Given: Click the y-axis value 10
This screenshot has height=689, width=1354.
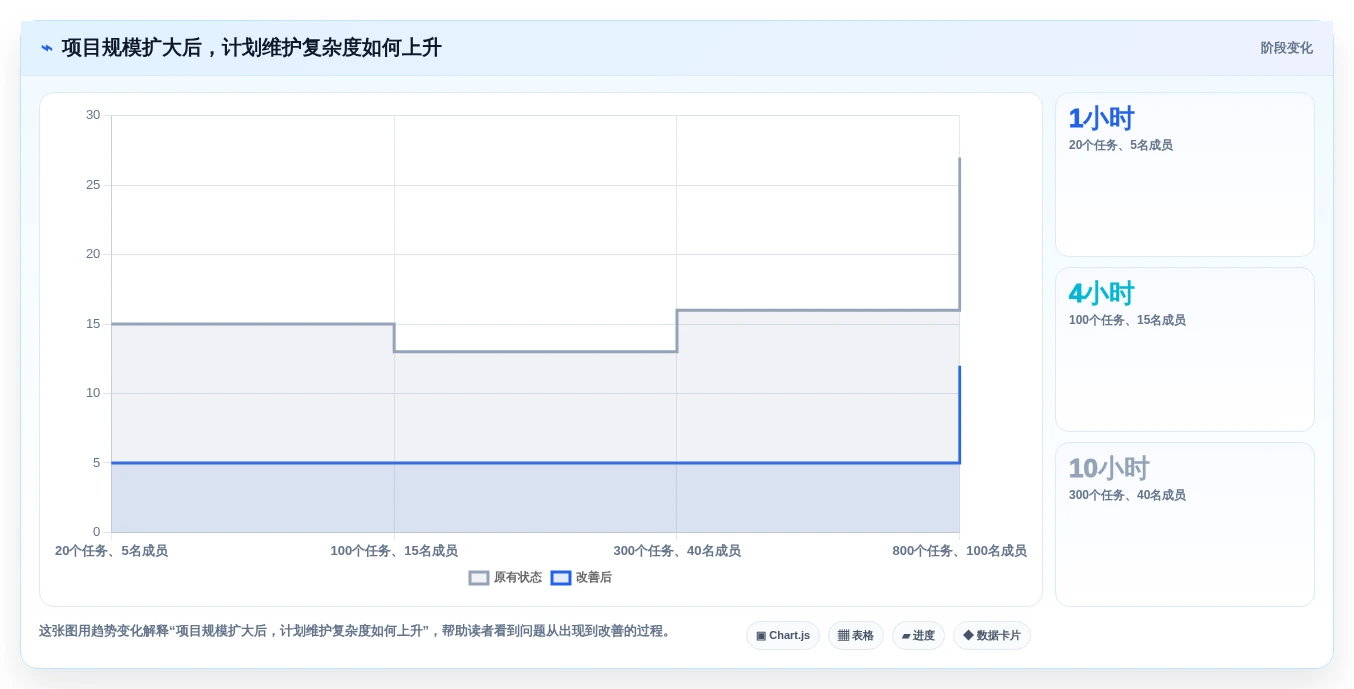Looking at the screenshot, I should point(93,393).
